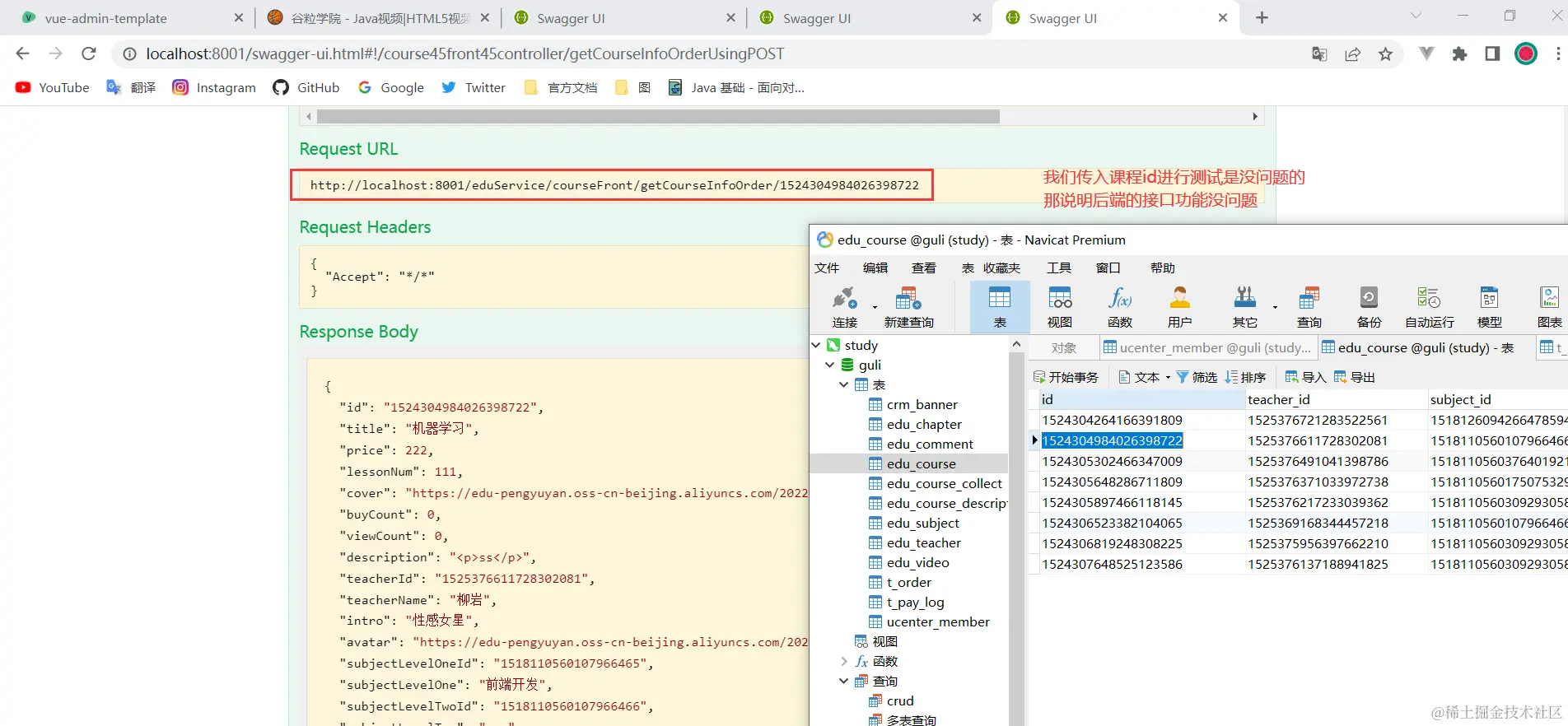Select the Navicat 表 (Table) toolbar icon
The image size is (1568, 726).
(x=1000, y=307)
